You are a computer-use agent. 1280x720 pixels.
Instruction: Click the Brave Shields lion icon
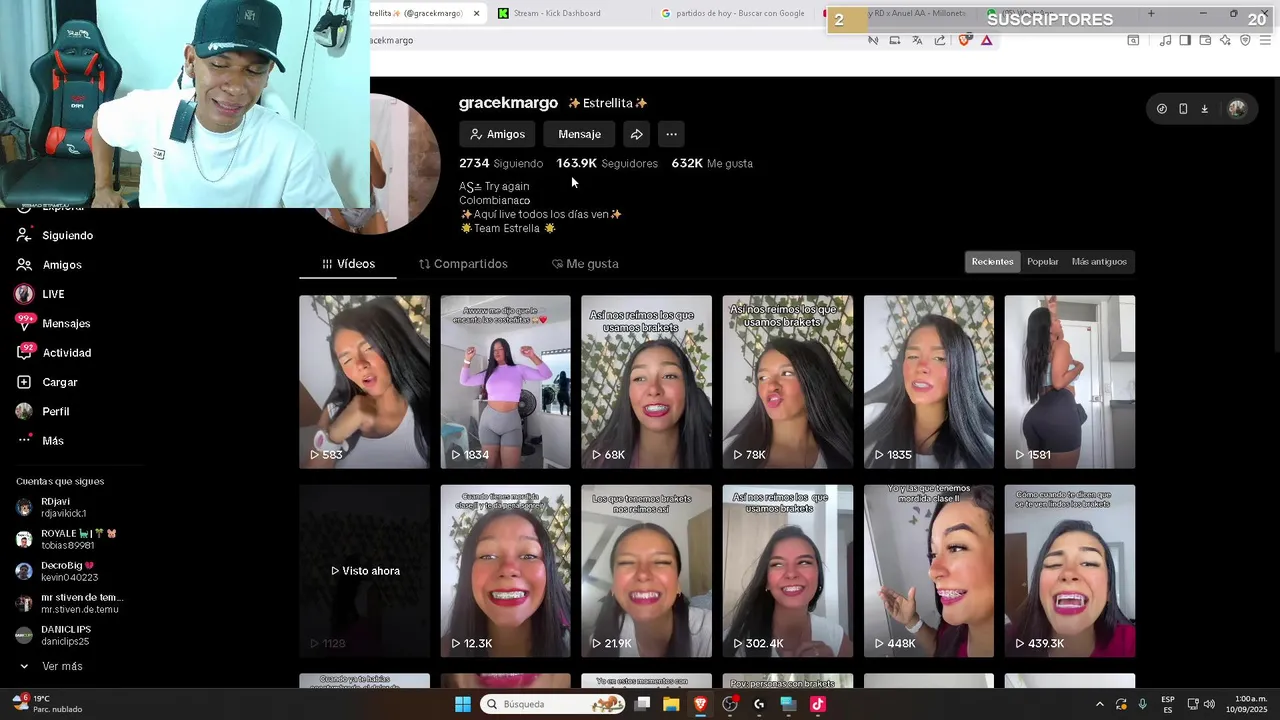pyautogui.click(x=965, y=40)
